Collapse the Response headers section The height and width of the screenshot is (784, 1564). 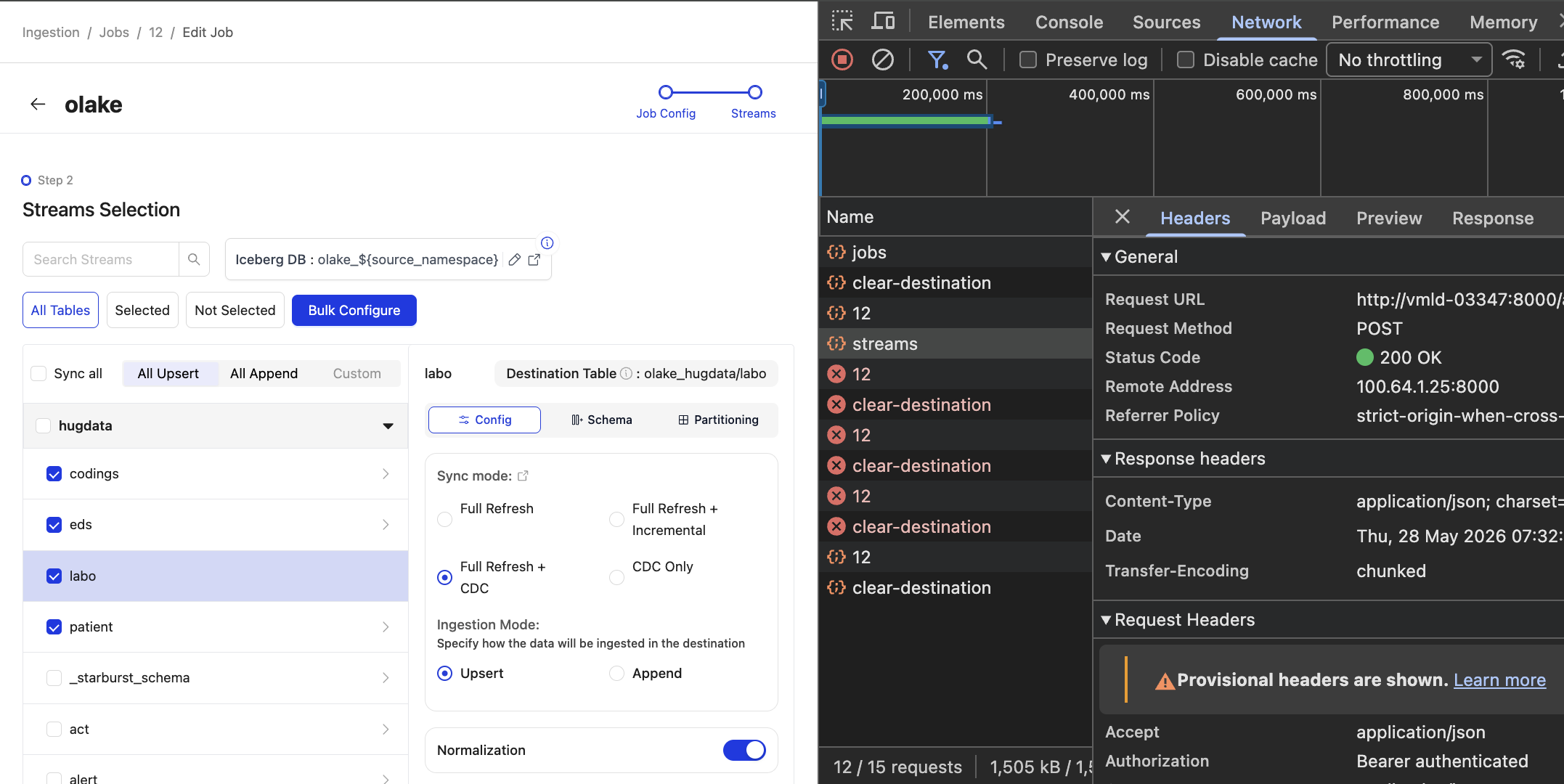1106,459
